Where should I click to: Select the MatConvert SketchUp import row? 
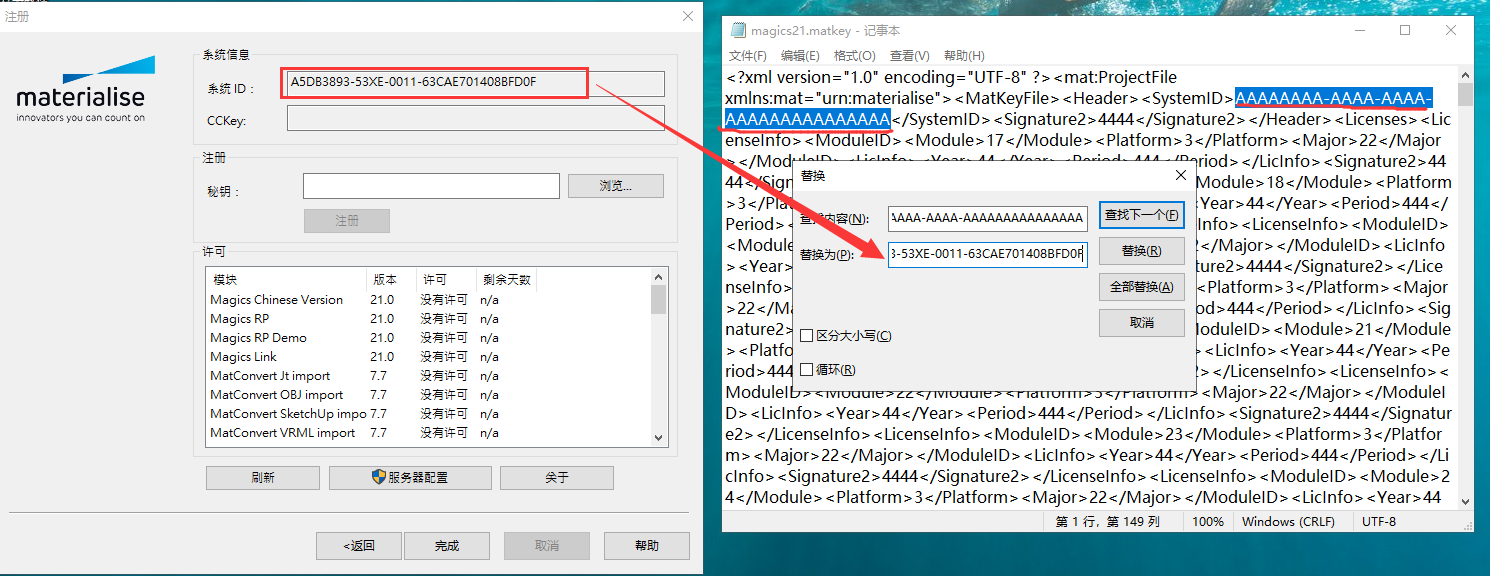[x=429, y=414]
